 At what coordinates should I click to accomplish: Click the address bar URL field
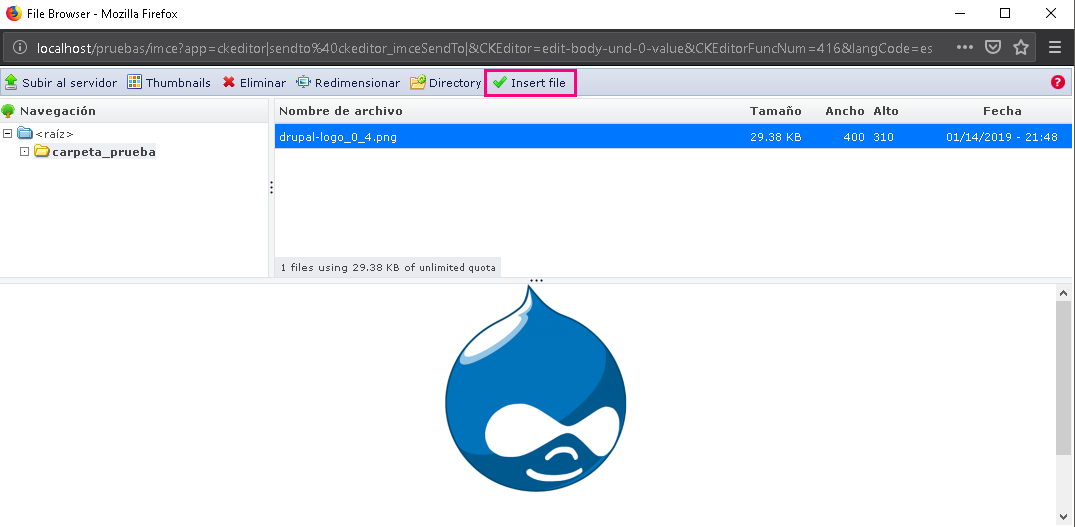(484, 48)
